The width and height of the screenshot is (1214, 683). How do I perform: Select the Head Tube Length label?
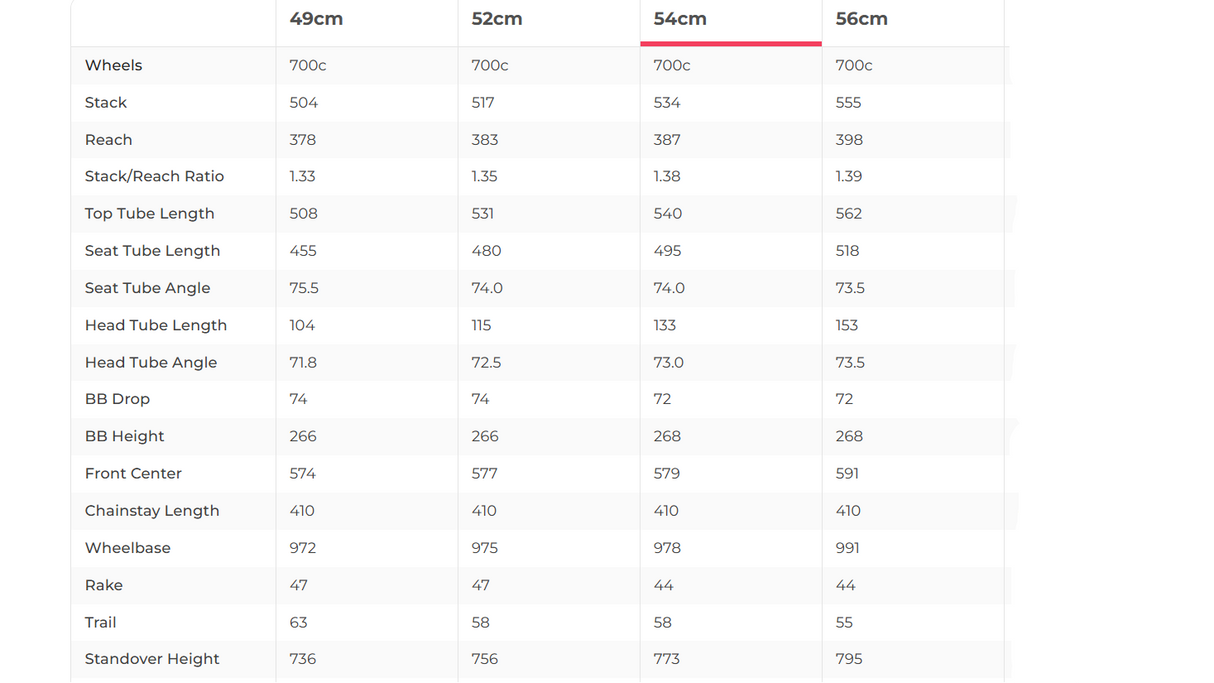[155, 325]
